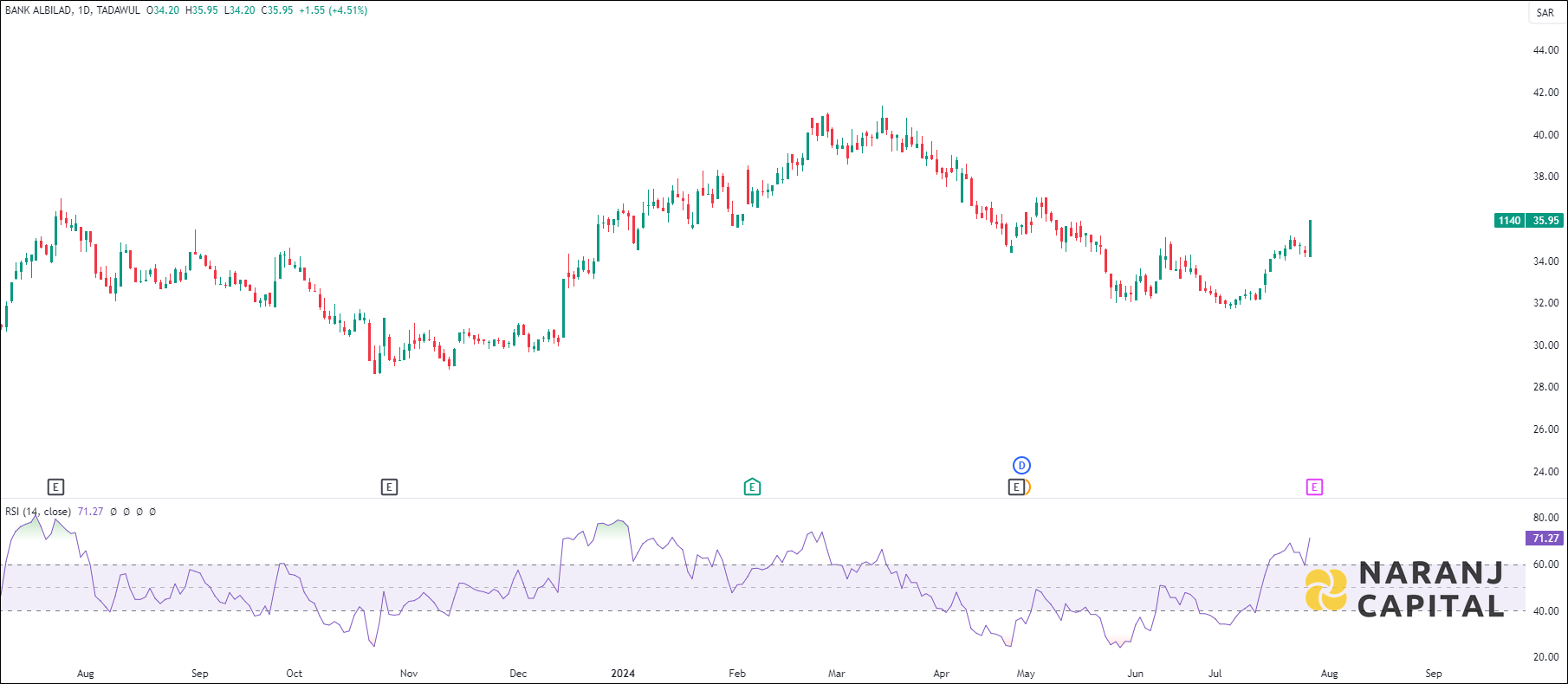The width and height of the screenshot is (1568, 684).
Task: Click the E earnings marker near Aug 2023
Action: (x=55, y=487)
